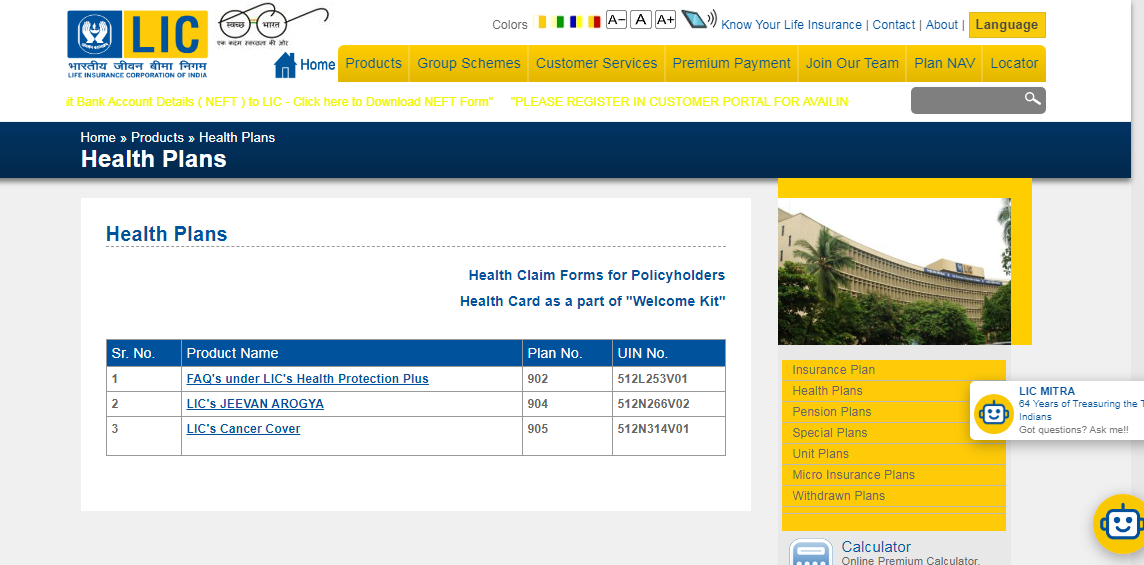This screenshot has height=565, width=1144.
Task: Click UIN 512N314V01 cell
Action: point(669,436)
